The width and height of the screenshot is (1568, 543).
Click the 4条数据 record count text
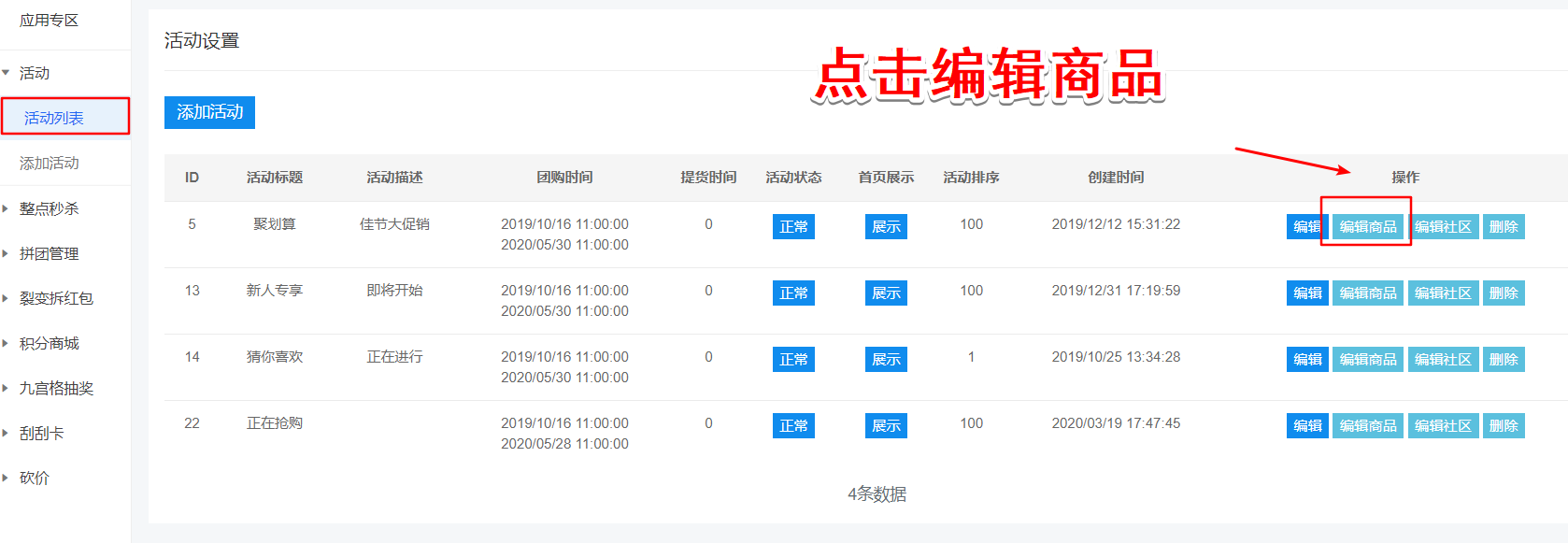(x=877, y=494)
